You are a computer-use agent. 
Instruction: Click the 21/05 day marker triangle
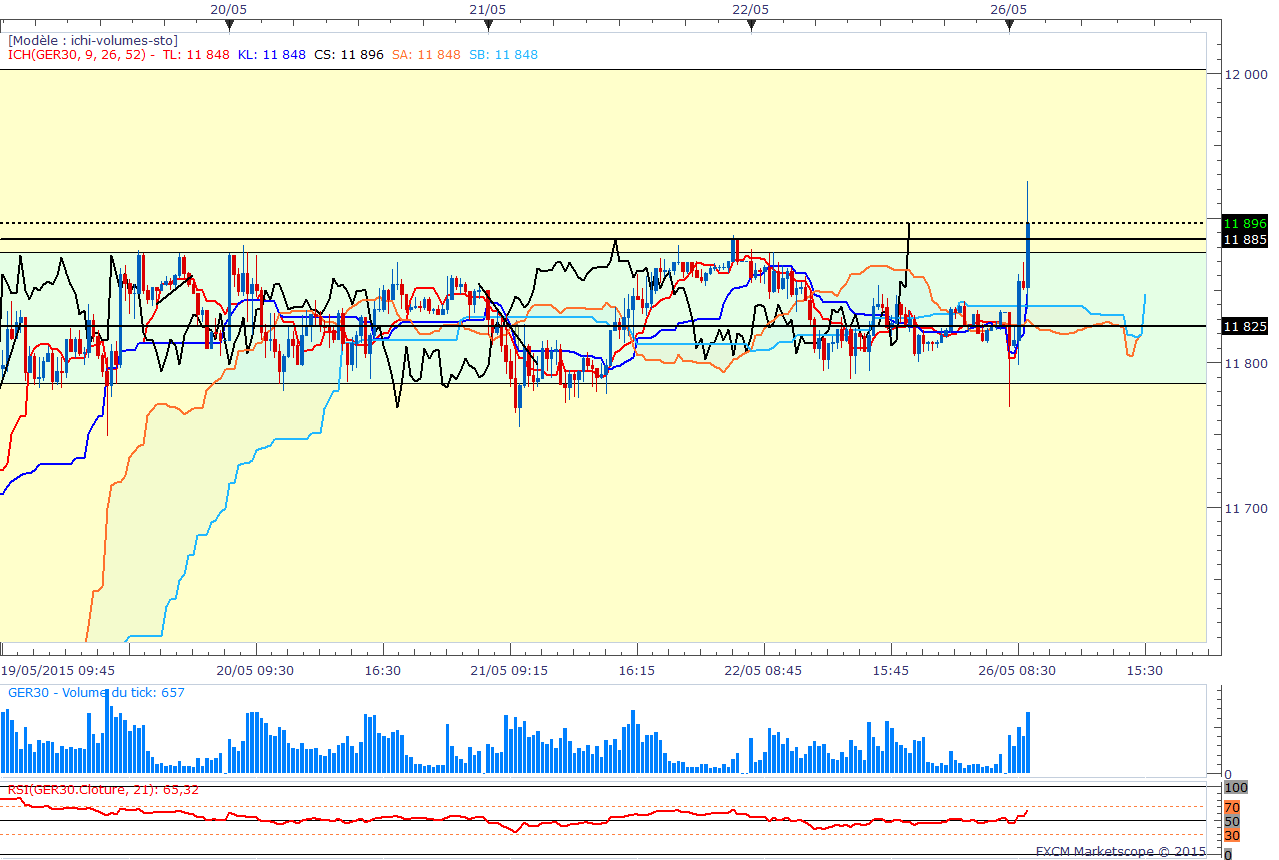(488, 24)
